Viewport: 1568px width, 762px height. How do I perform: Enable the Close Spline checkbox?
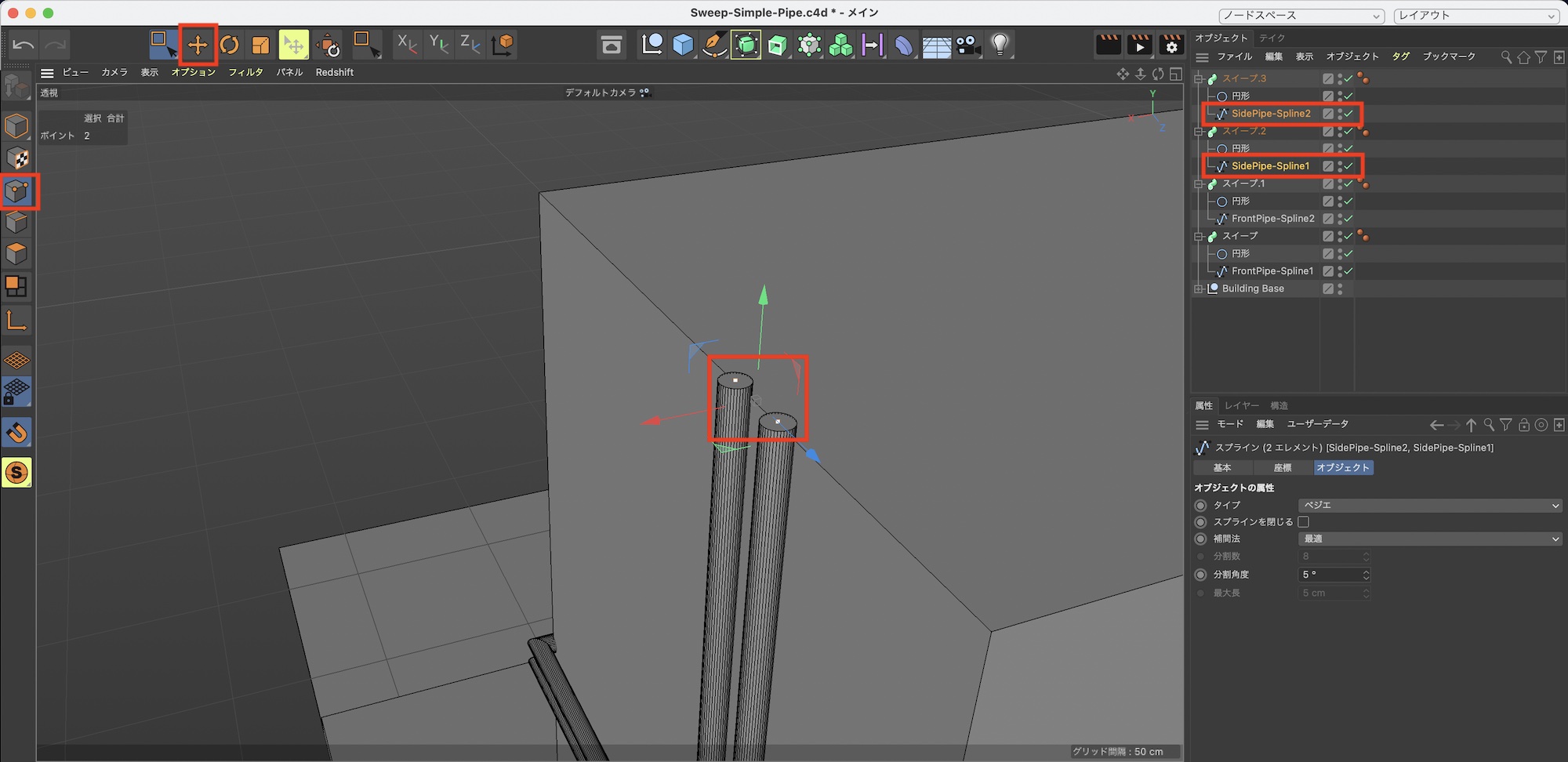click(1303, 522)
